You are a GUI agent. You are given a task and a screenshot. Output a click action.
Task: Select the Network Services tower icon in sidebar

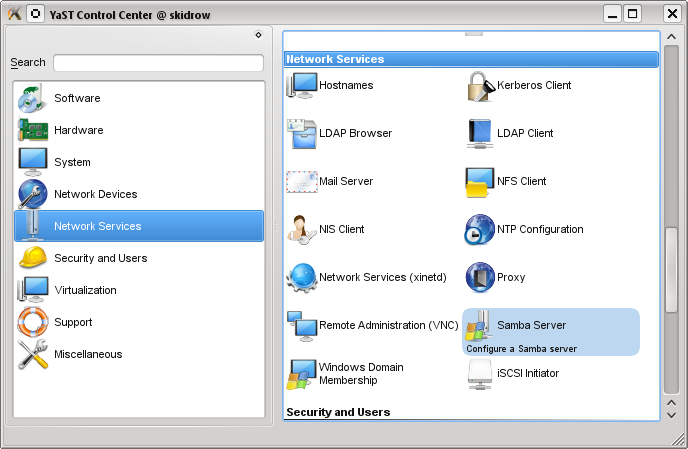click(x=33, y=226)
